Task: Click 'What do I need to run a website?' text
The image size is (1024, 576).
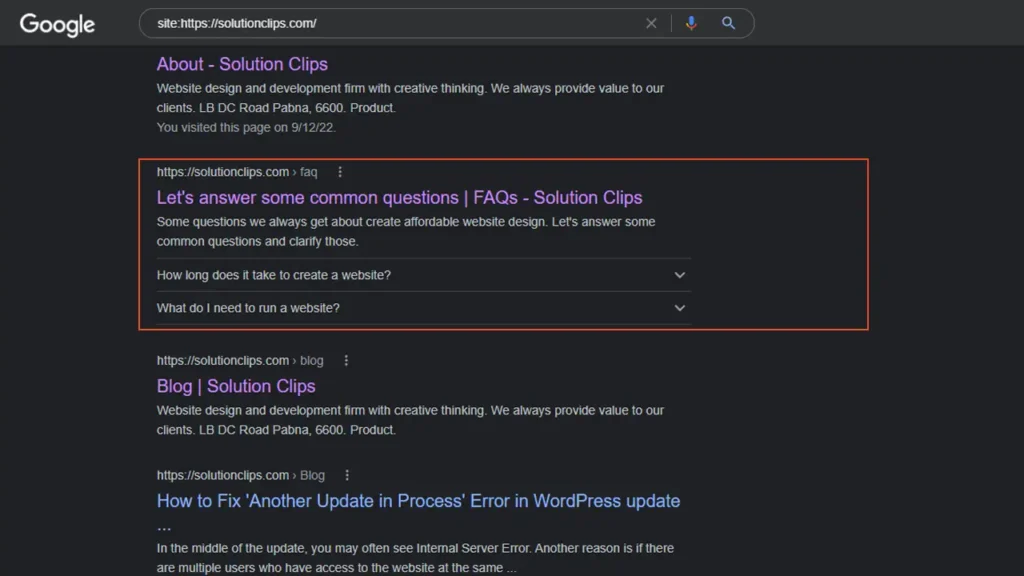Action: 248,308
